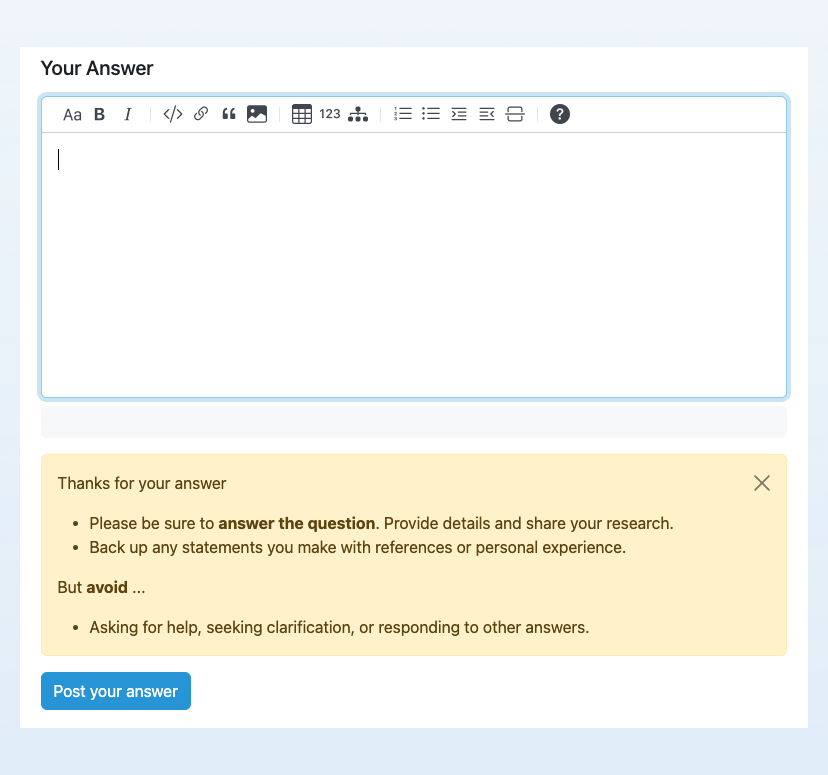The height and width of the screenshot is (775, 828).
Task: Click inside the answer text area
Action: click(414, 265)
